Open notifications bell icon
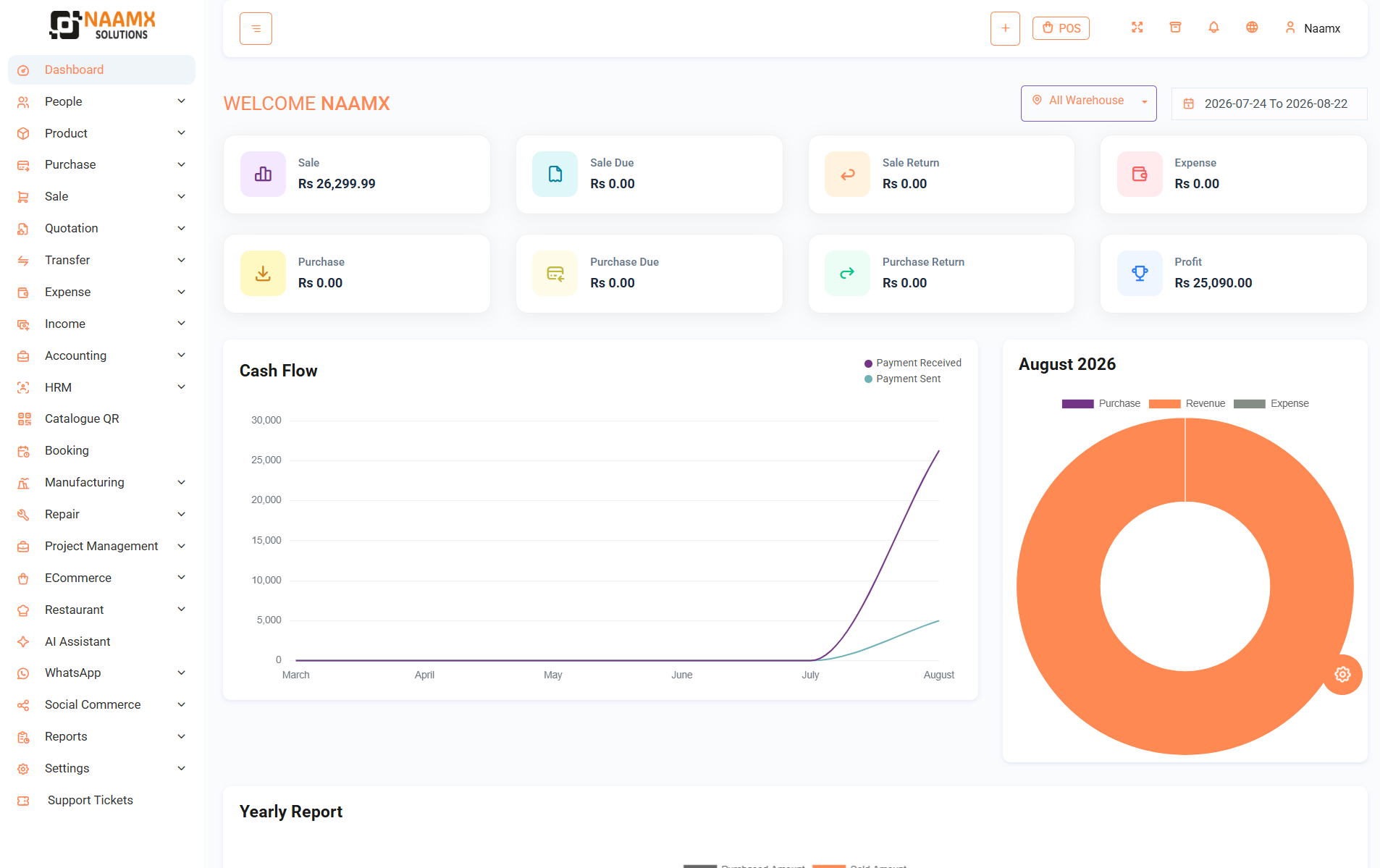Screen dimensions: 1380x868 click(x=1214, y=28)
